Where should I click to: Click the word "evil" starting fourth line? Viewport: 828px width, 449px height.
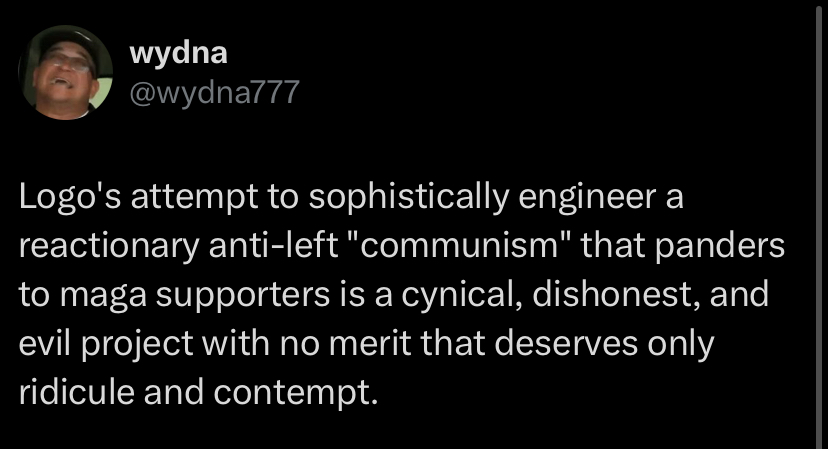(x=45, y=343)
